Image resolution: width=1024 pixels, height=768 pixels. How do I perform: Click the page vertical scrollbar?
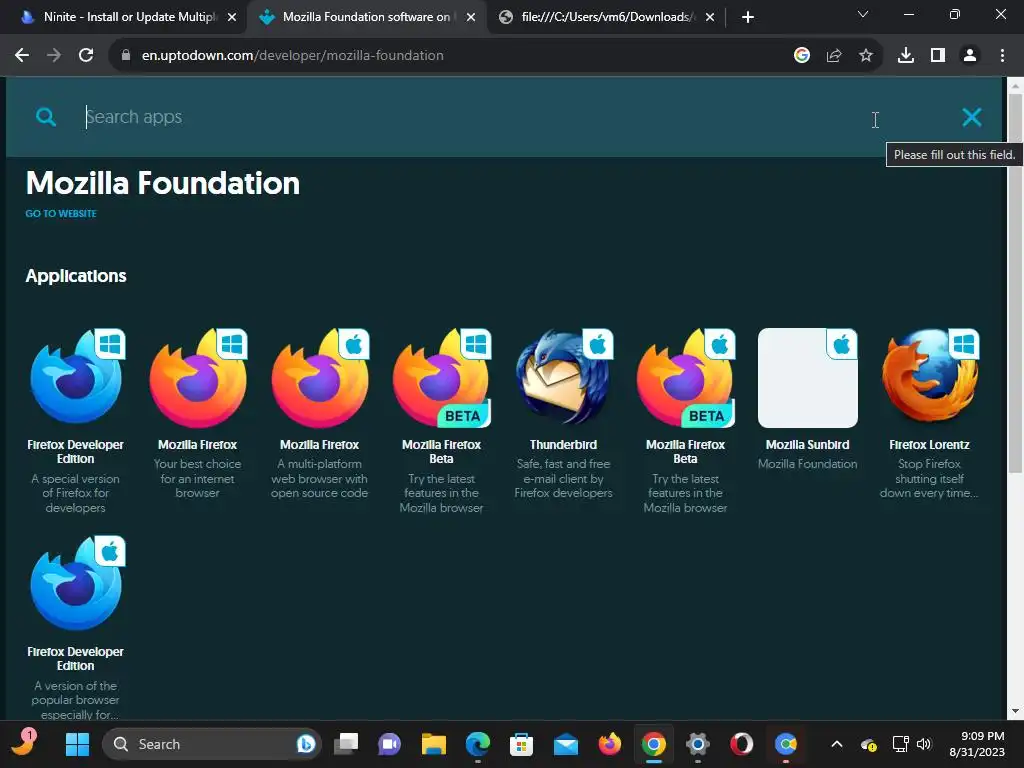(1016, 283)
